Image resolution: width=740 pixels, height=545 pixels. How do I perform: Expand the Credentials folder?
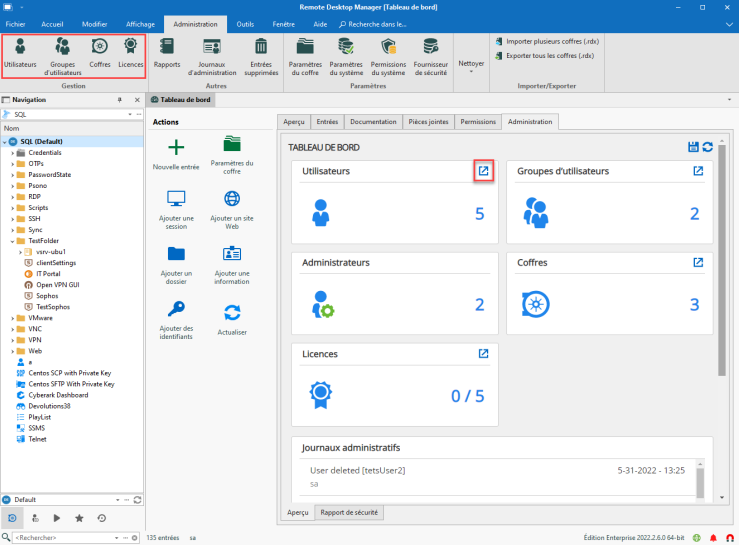(13, 153)
